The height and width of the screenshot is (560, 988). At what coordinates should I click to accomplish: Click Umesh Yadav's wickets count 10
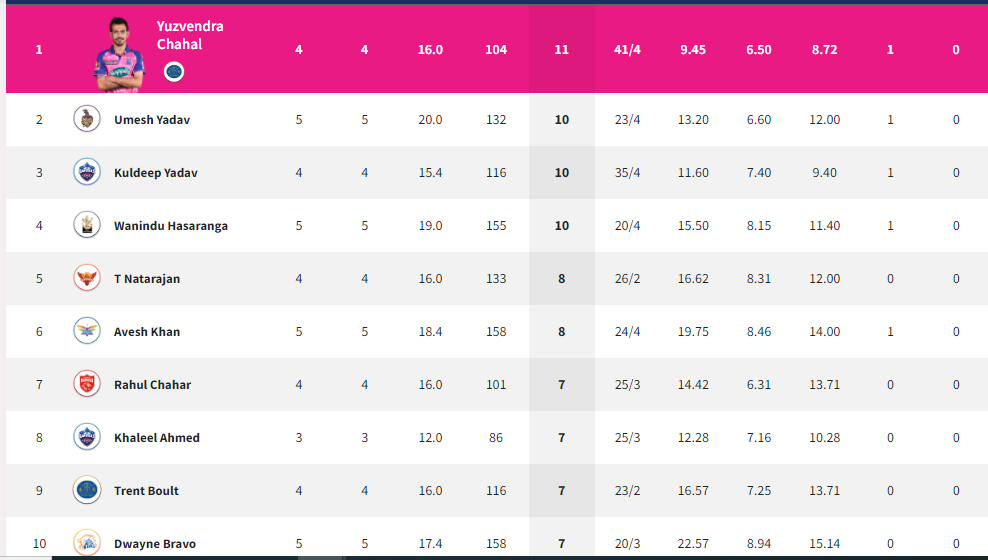point(561,120)
